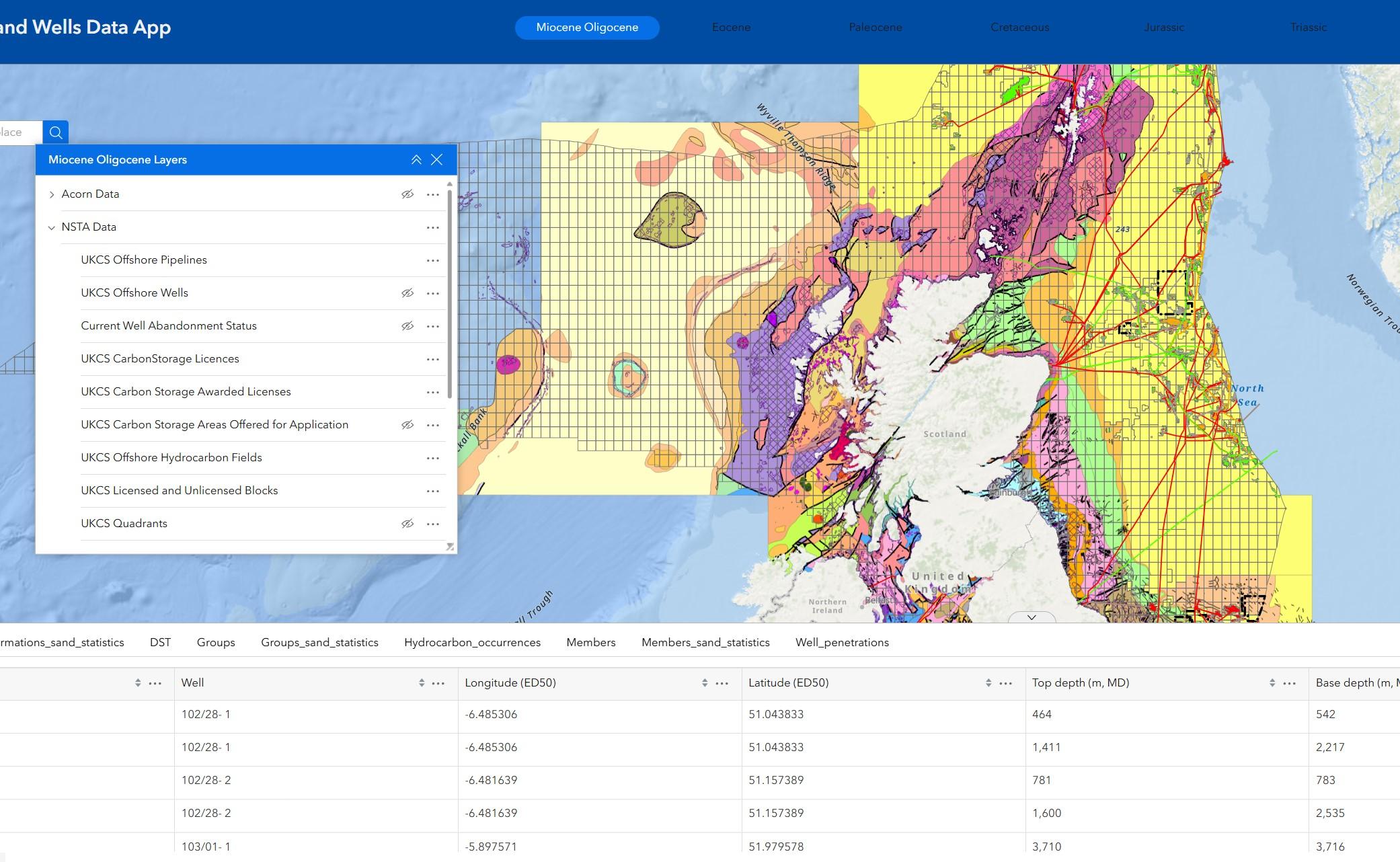Click Edinburgh label on the map

click(1009, 493)
